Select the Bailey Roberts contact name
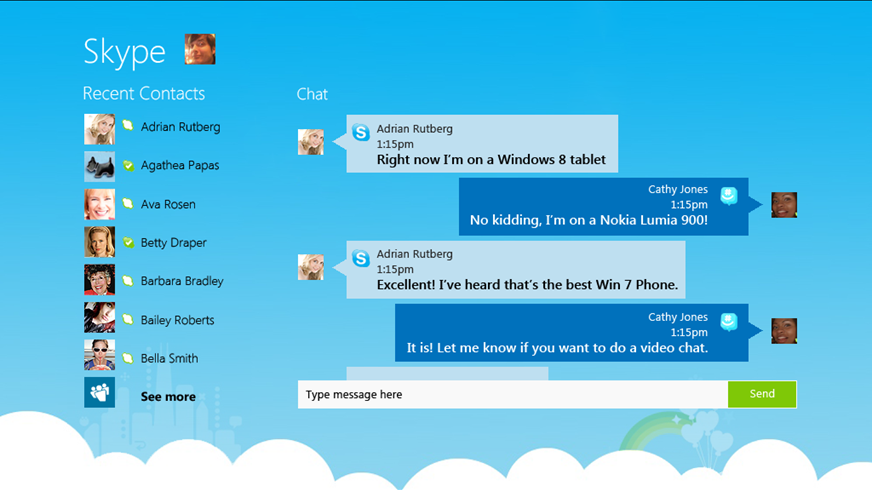 click(x=177, y=320)
